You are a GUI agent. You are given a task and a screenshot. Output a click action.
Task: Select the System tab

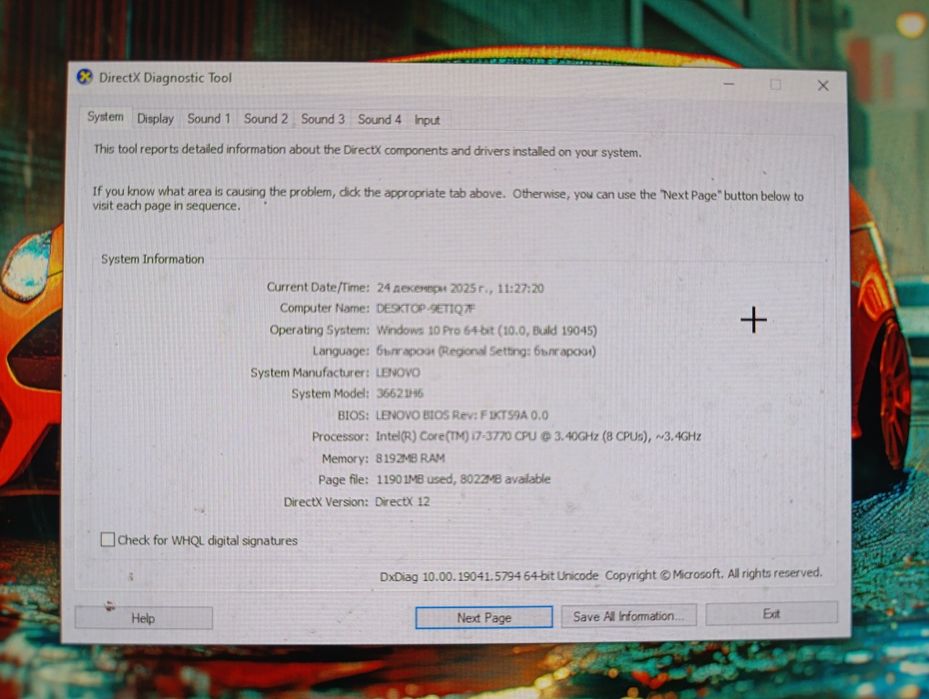click(x=105, y=117)
